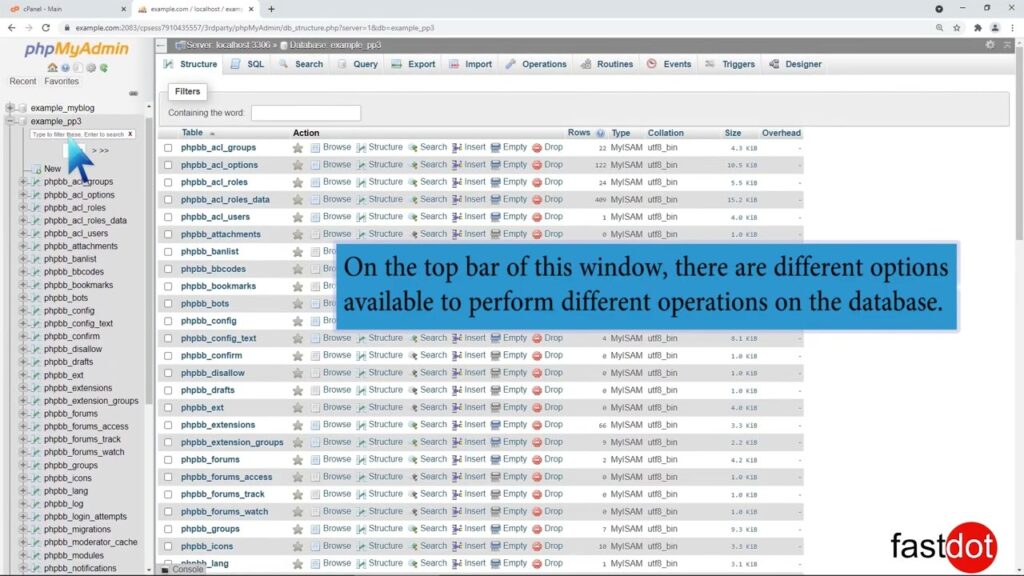Viewport: 1024px width, 576px height.
Task: Click favorite star for phpbb_acl_groups
Action: pyautogui.click(x=297, y=148)
